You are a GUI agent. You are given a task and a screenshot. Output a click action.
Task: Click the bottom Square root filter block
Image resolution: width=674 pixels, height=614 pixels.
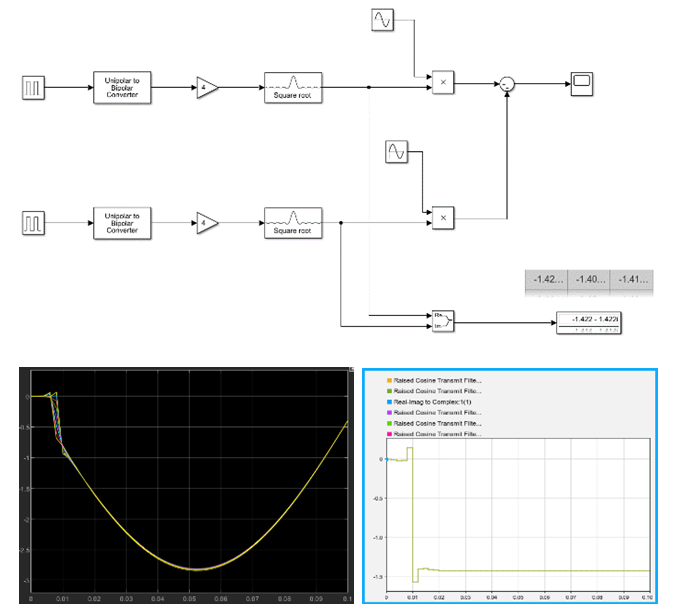pos(294,221)
